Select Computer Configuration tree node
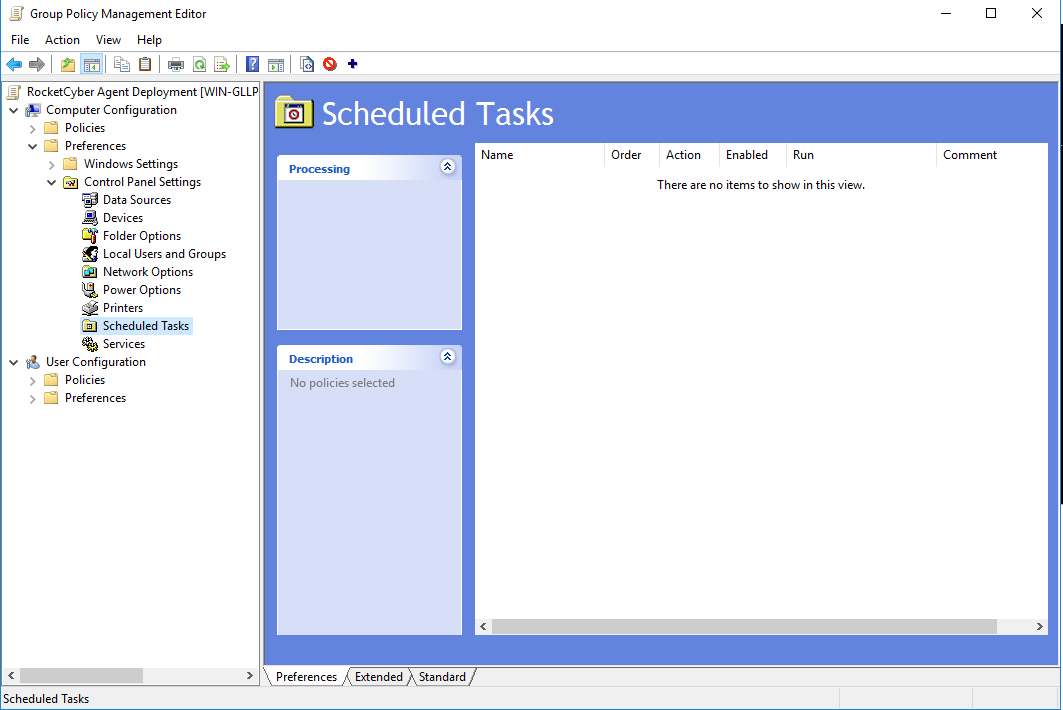Image resolution: width=1063 pixels, height=710 pixels. click(x=111, y=110)
